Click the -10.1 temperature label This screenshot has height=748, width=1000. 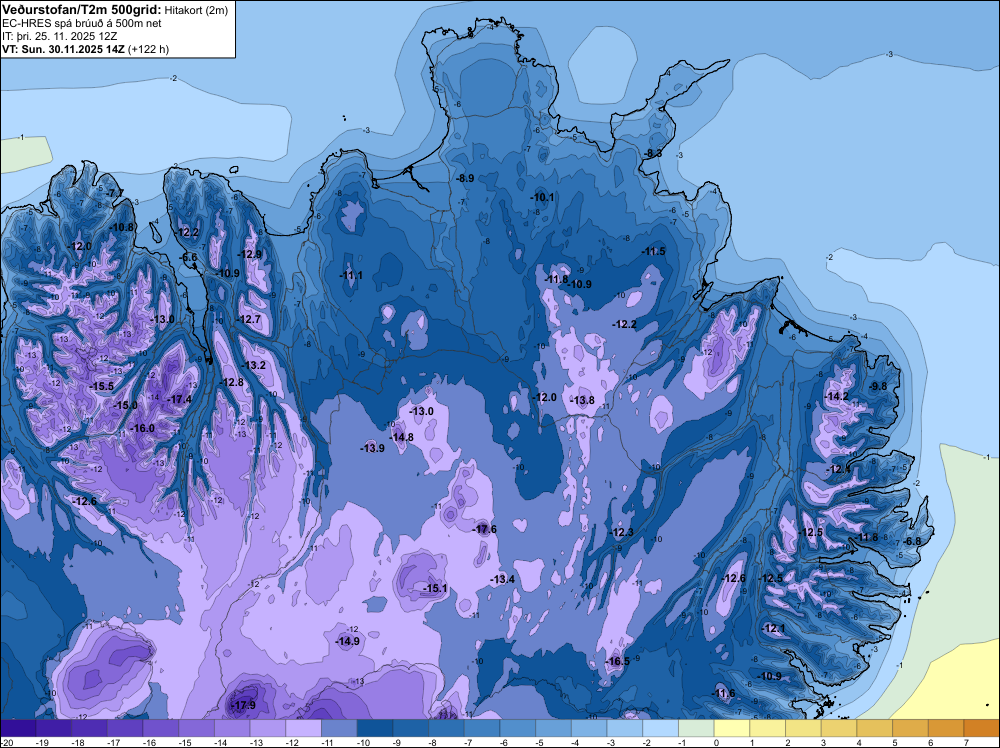543,198
